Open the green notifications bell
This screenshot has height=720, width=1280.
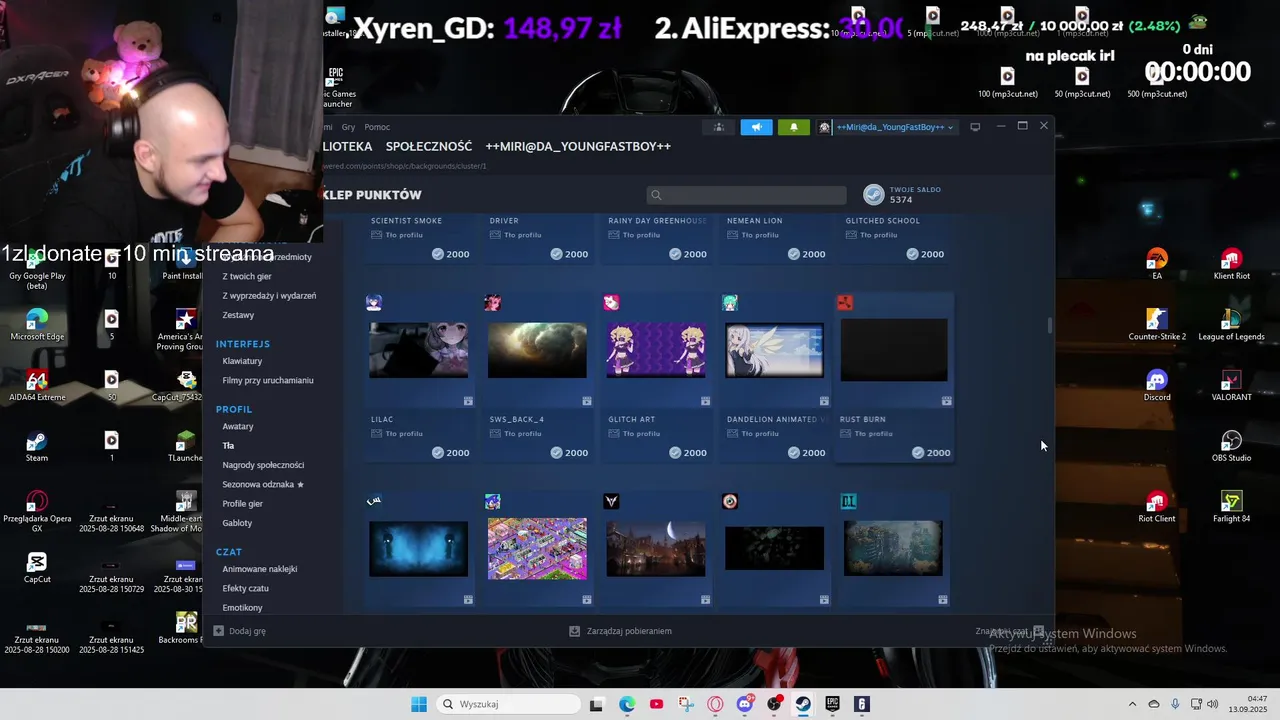[x=794, y=127]
